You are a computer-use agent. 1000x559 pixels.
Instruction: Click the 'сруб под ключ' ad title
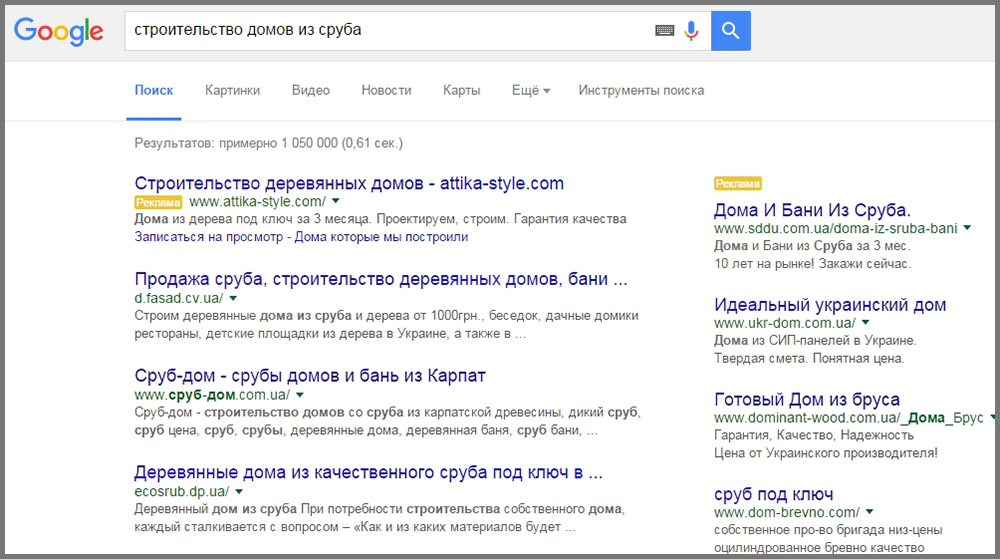[x=773, y=494]
